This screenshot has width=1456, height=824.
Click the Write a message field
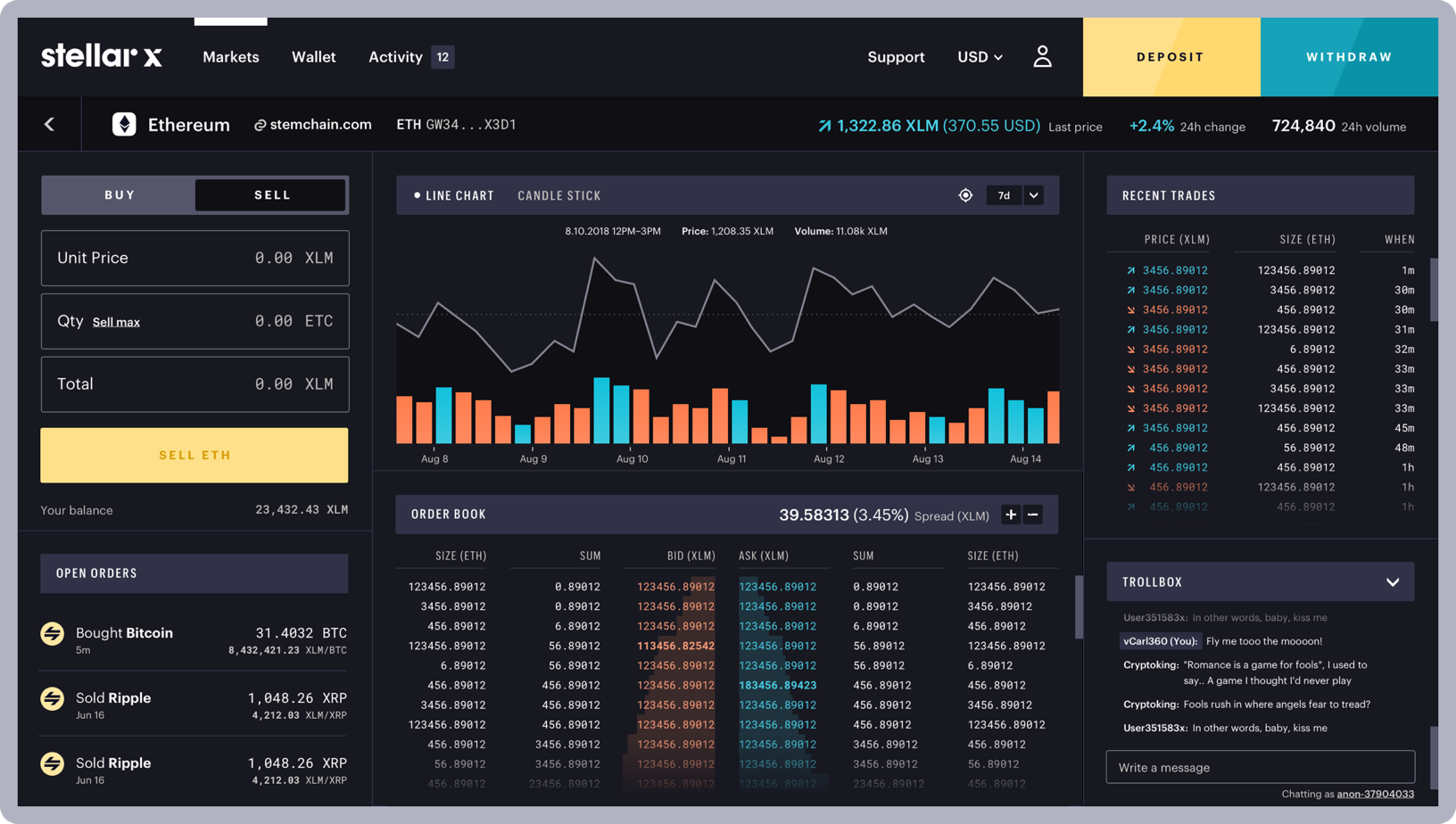pos(1260,767)
